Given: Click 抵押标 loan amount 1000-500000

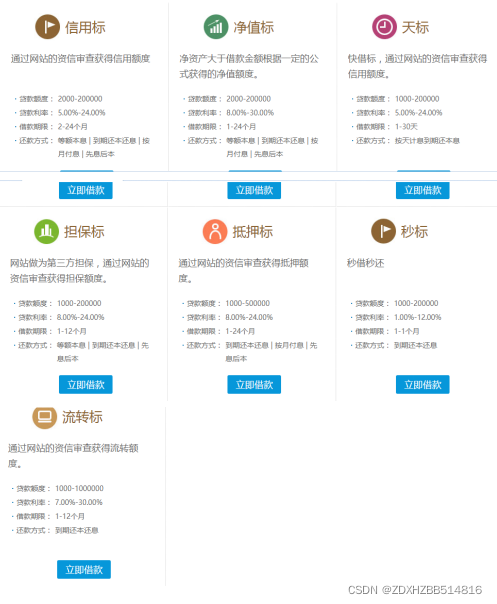Looking at the screenshot, I should (x=247, y=304).
